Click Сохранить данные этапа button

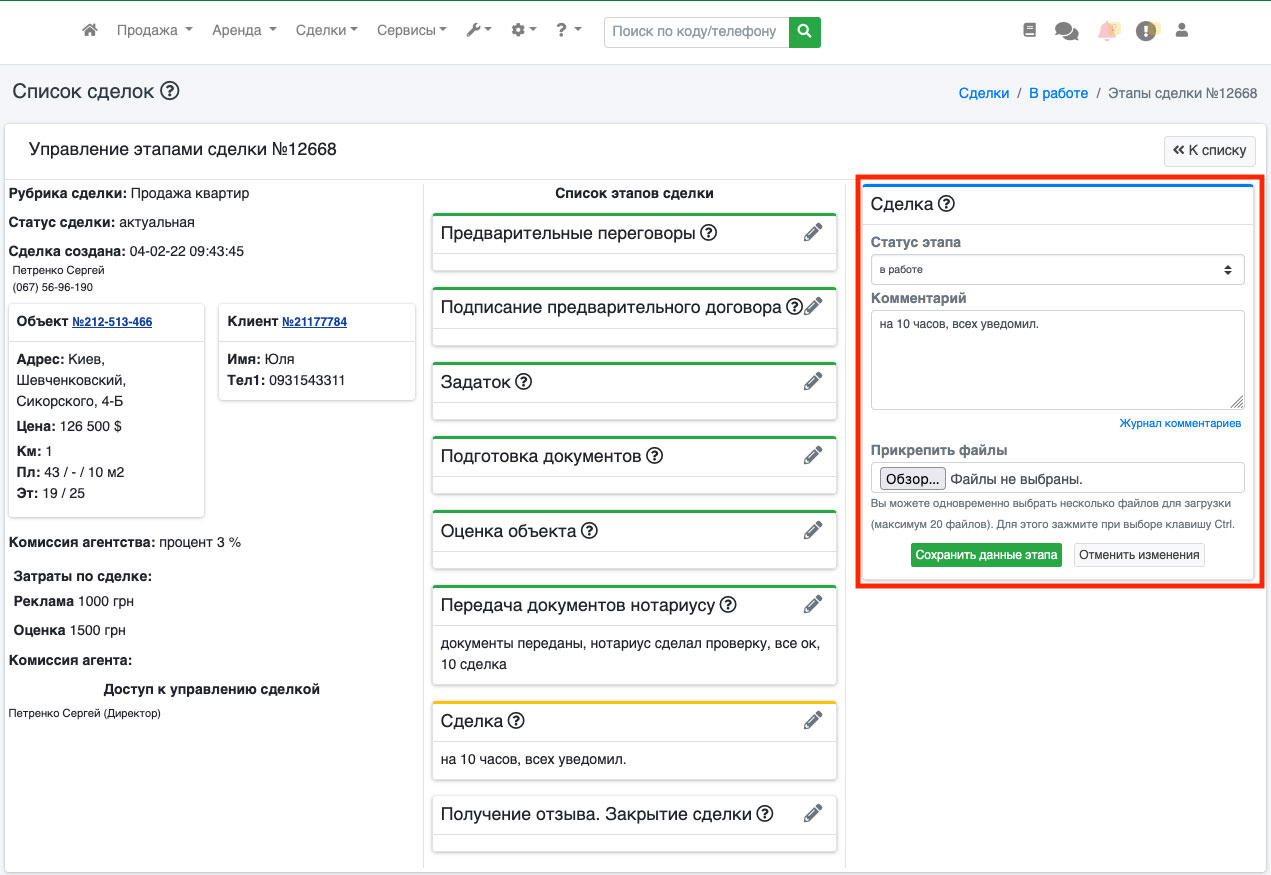pyautogui.click(x=986, y=555)
